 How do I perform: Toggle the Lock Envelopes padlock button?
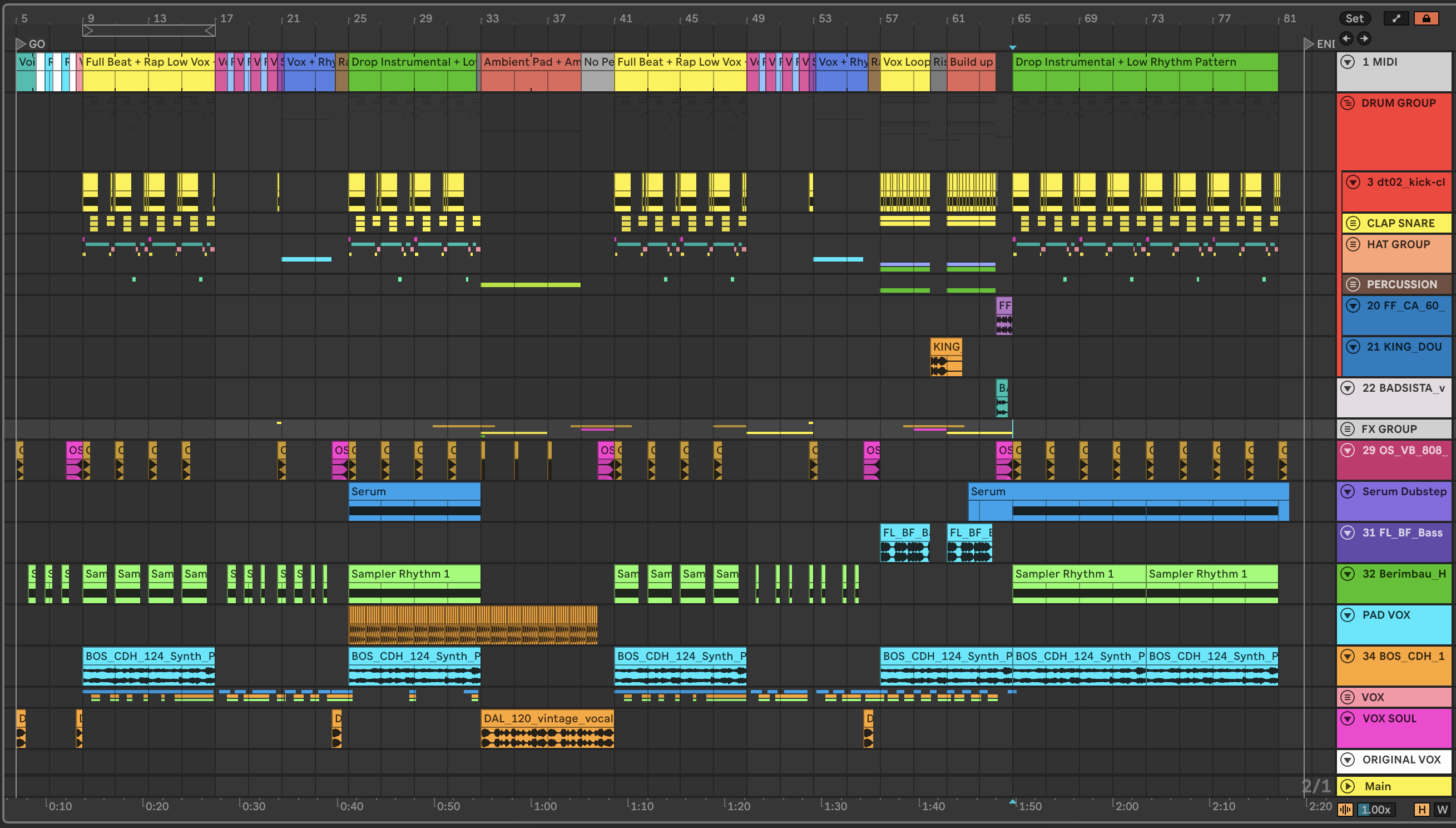tap(1427, 18)
